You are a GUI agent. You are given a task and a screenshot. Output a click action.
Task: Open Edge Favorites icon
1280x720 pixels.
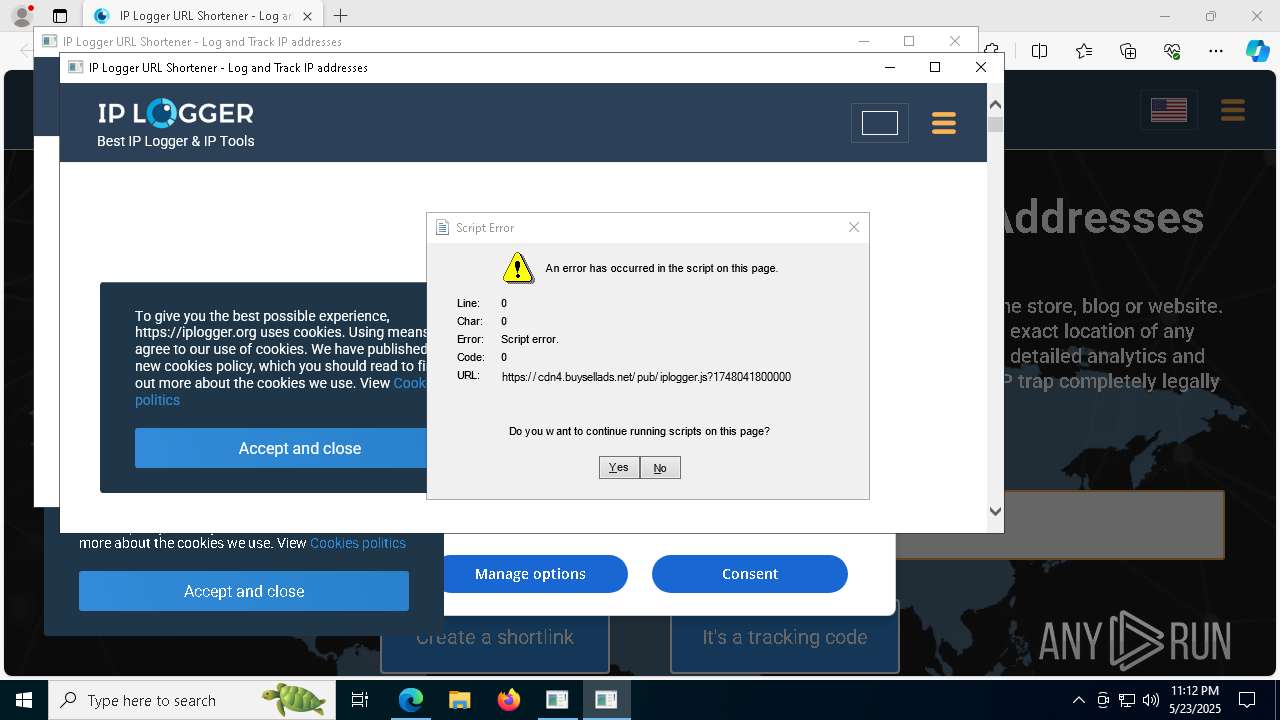point(1084,51)
